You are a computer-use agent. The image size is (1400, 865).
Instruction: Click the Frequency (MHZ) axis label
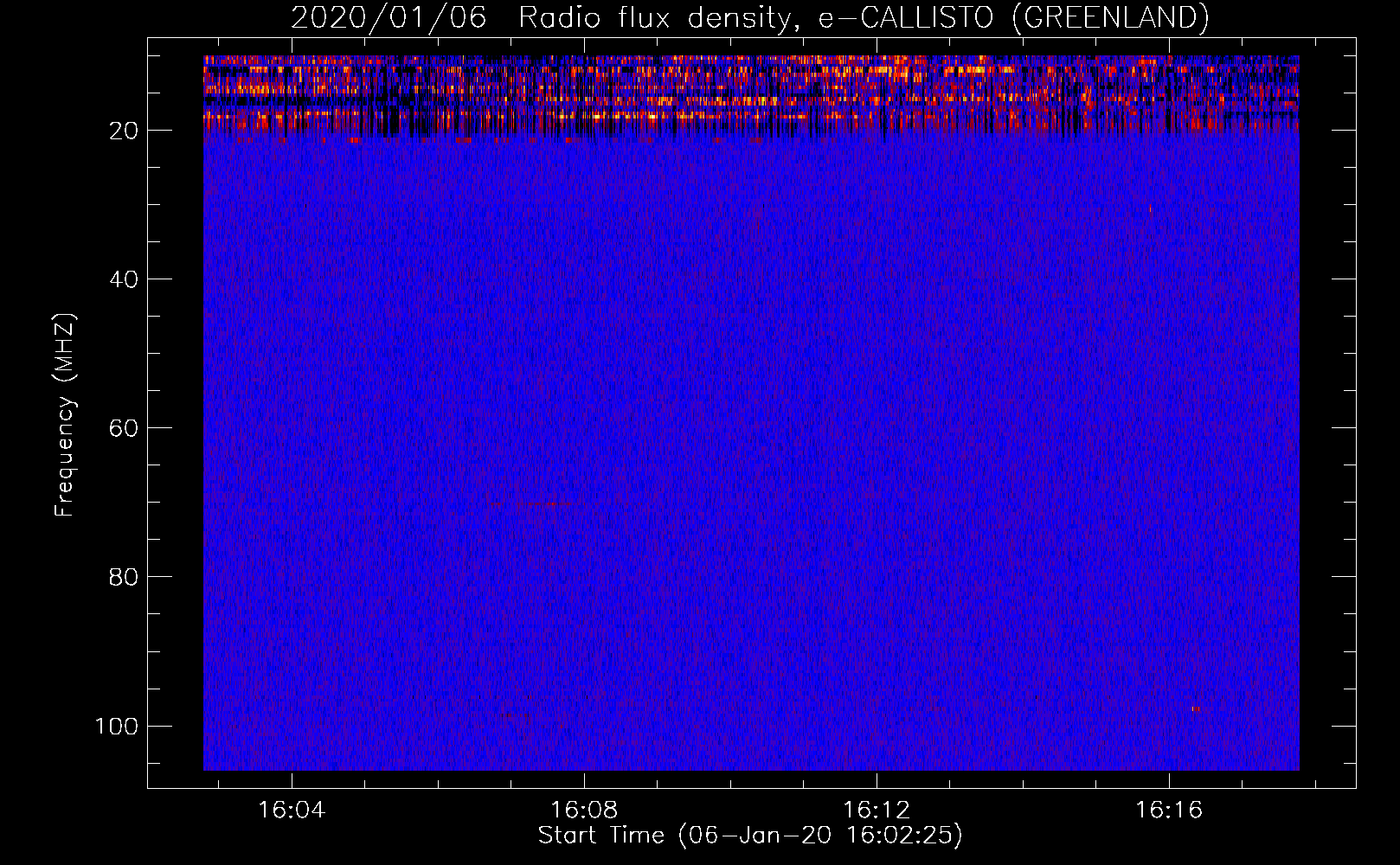[x=65, y=415]
